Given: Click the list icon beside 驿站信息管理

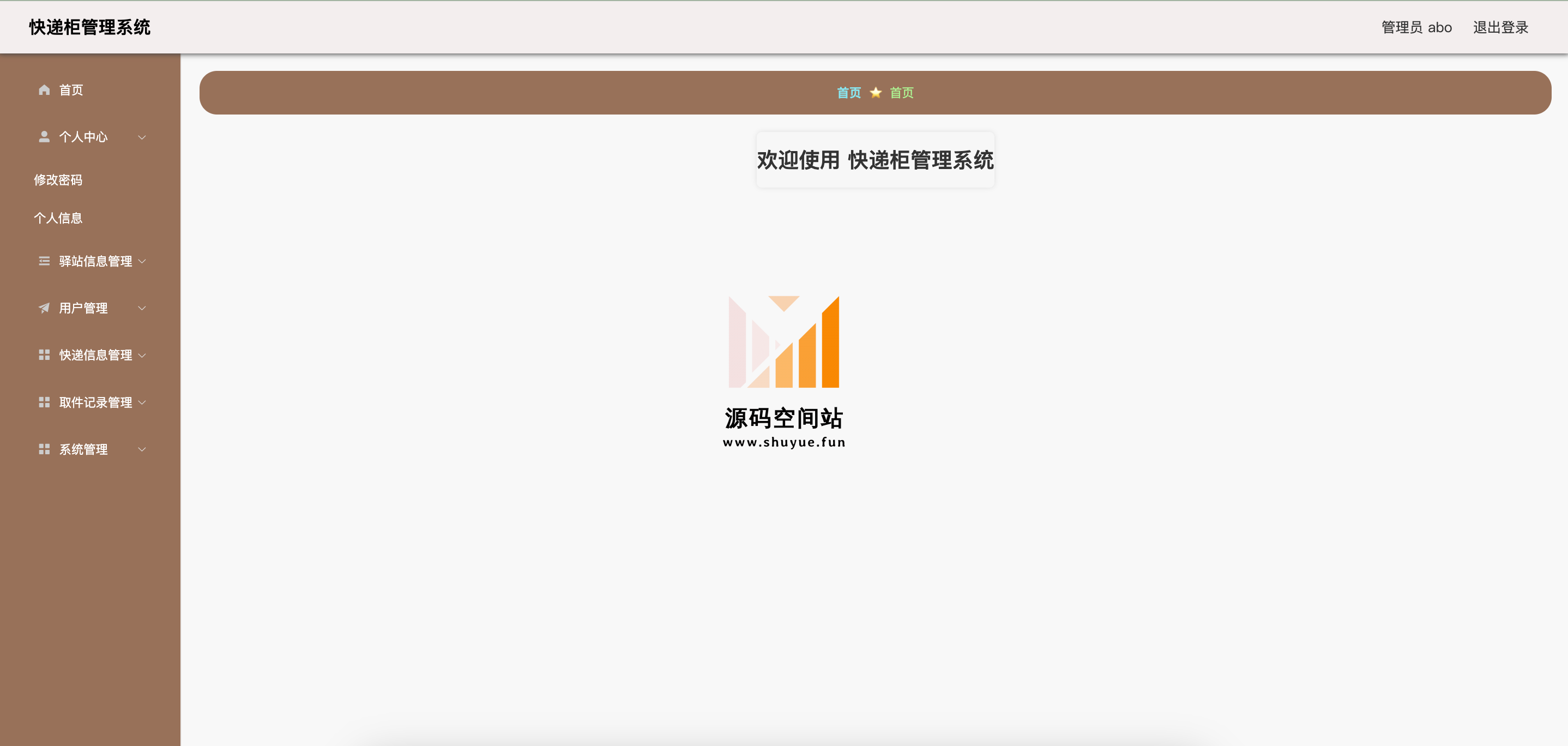Looking at the screenshot, I should [x=44, y=261].
